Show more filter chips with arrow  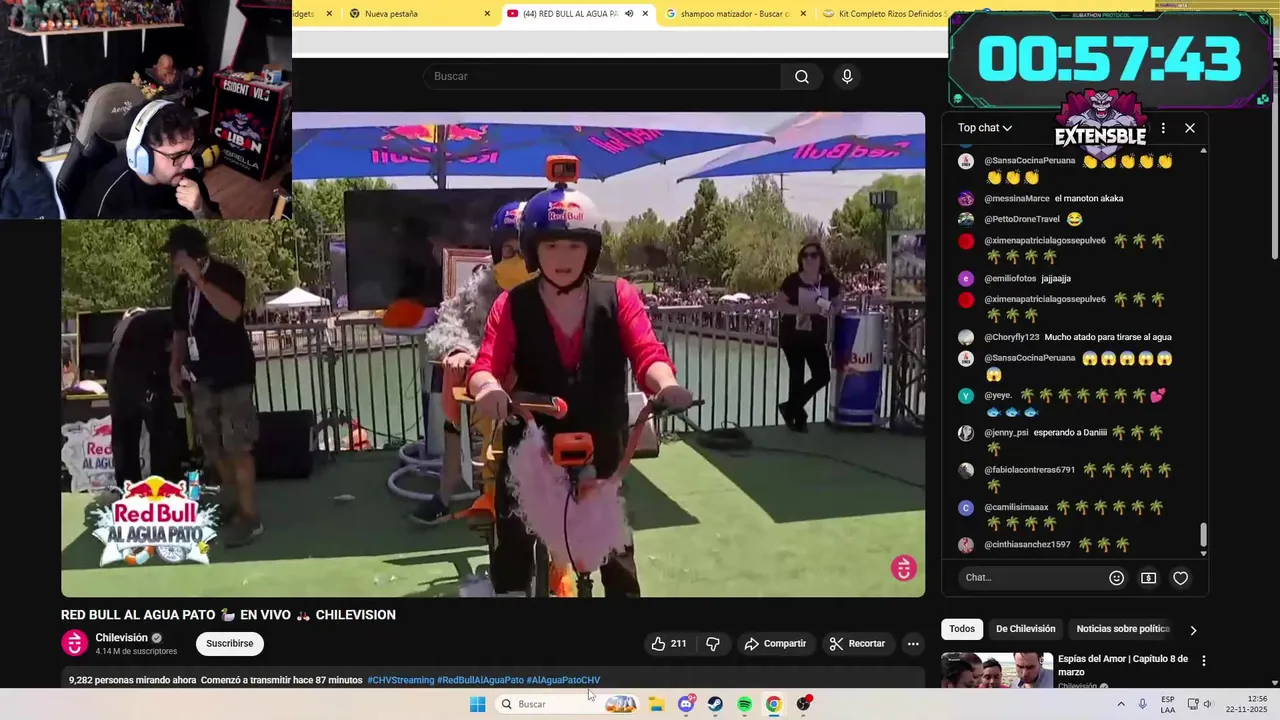coord(1192,630)
